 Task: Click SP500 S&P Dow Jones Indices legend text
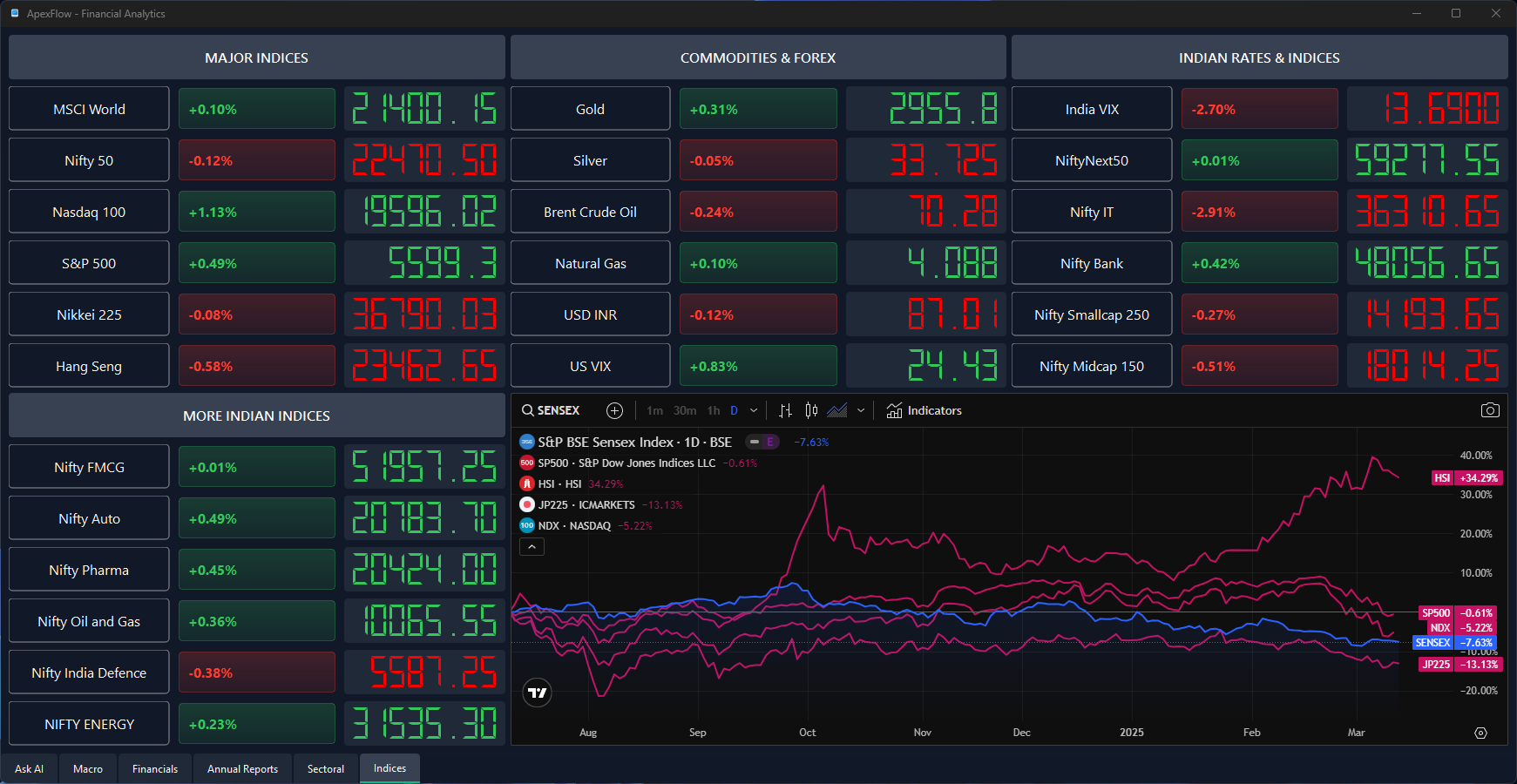[626, 463]
